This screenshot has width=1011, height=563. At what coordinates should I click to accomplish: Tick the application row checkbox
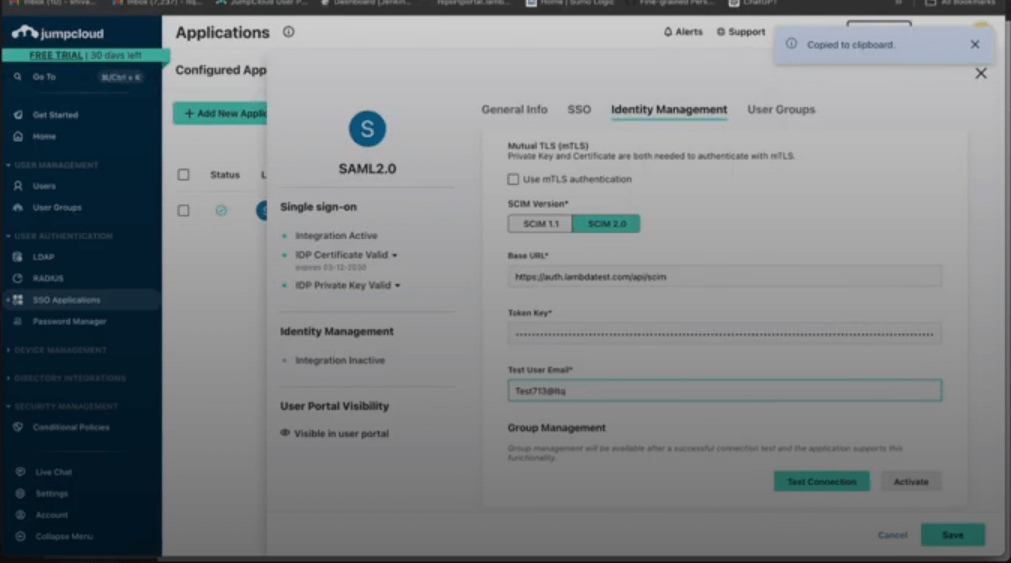pos(184,210)
